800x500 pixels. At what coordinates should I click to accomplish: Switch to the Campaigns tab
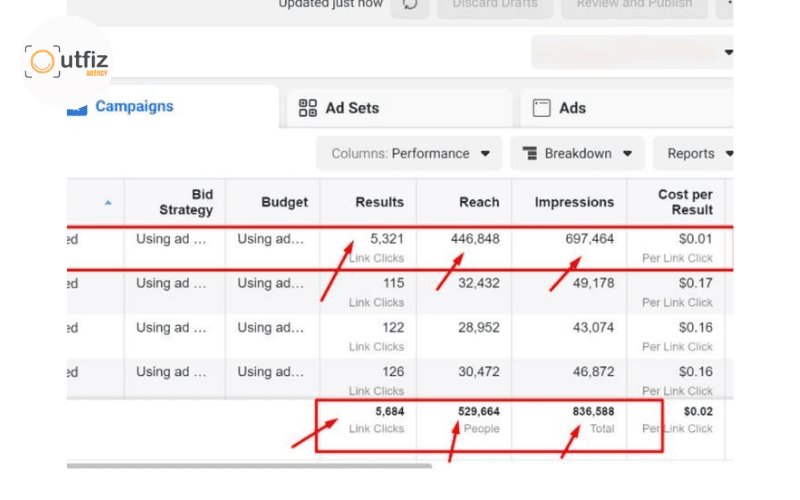tap(134, 106)
